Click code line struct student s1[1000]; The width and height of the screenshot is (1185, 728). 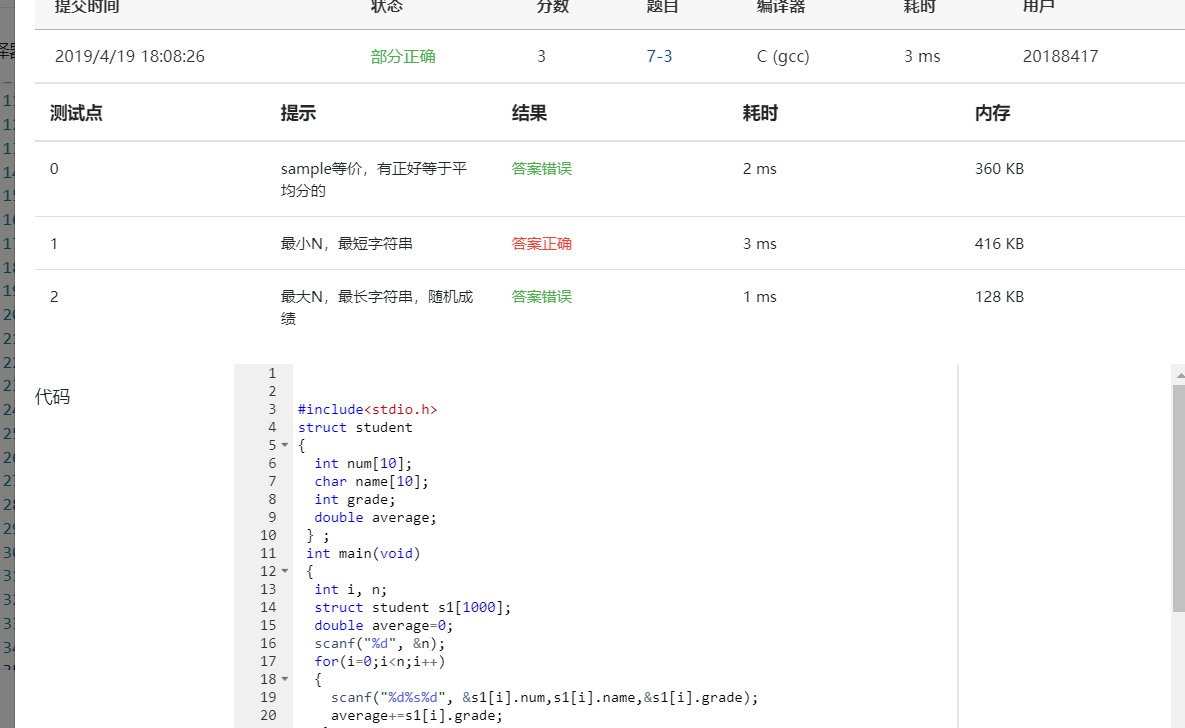[413, 607]
